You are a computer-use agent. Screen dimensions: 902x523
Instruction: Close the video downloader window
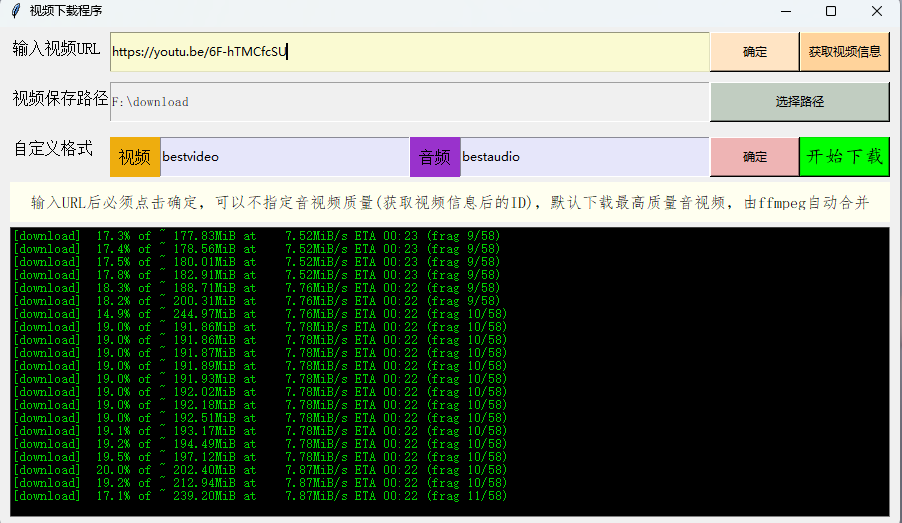877,11
